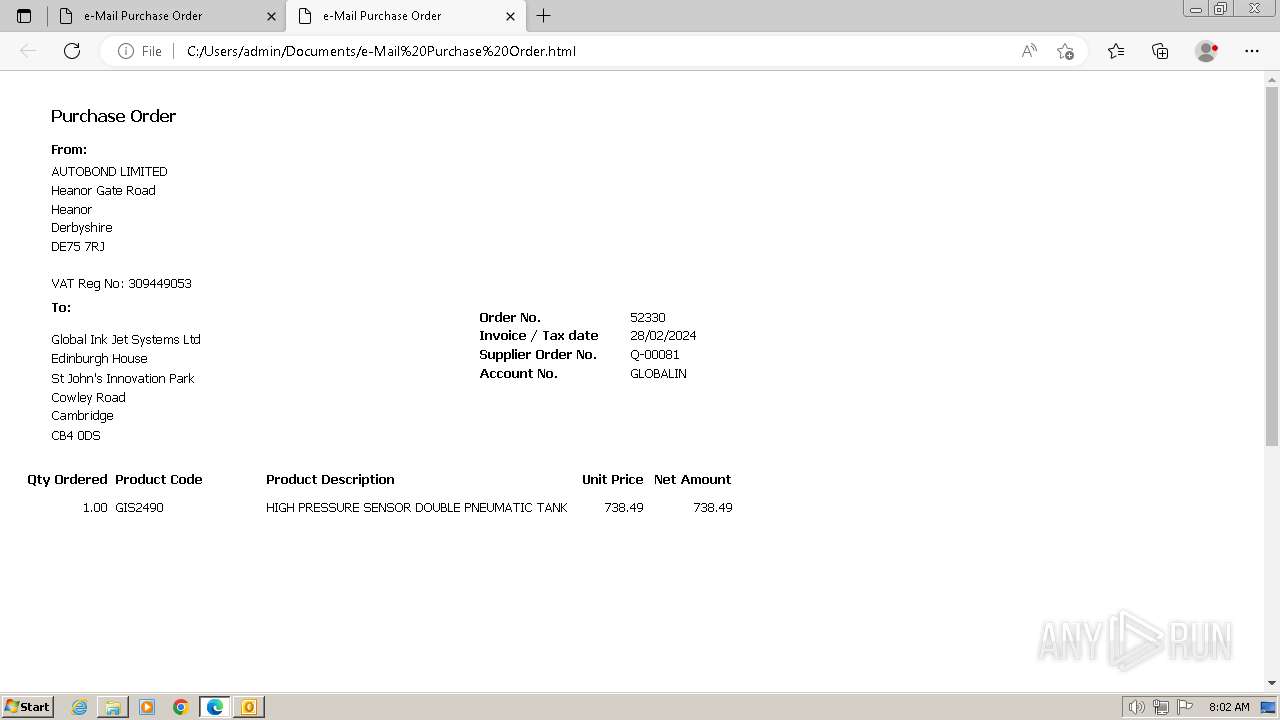Click Derbyshire address line
1280x720 pixels.
tap(81, 228)
